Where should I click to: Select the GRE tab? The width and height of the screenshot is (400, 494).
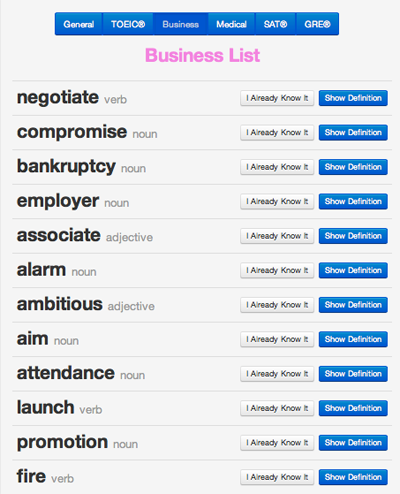[x=317, y=24]
